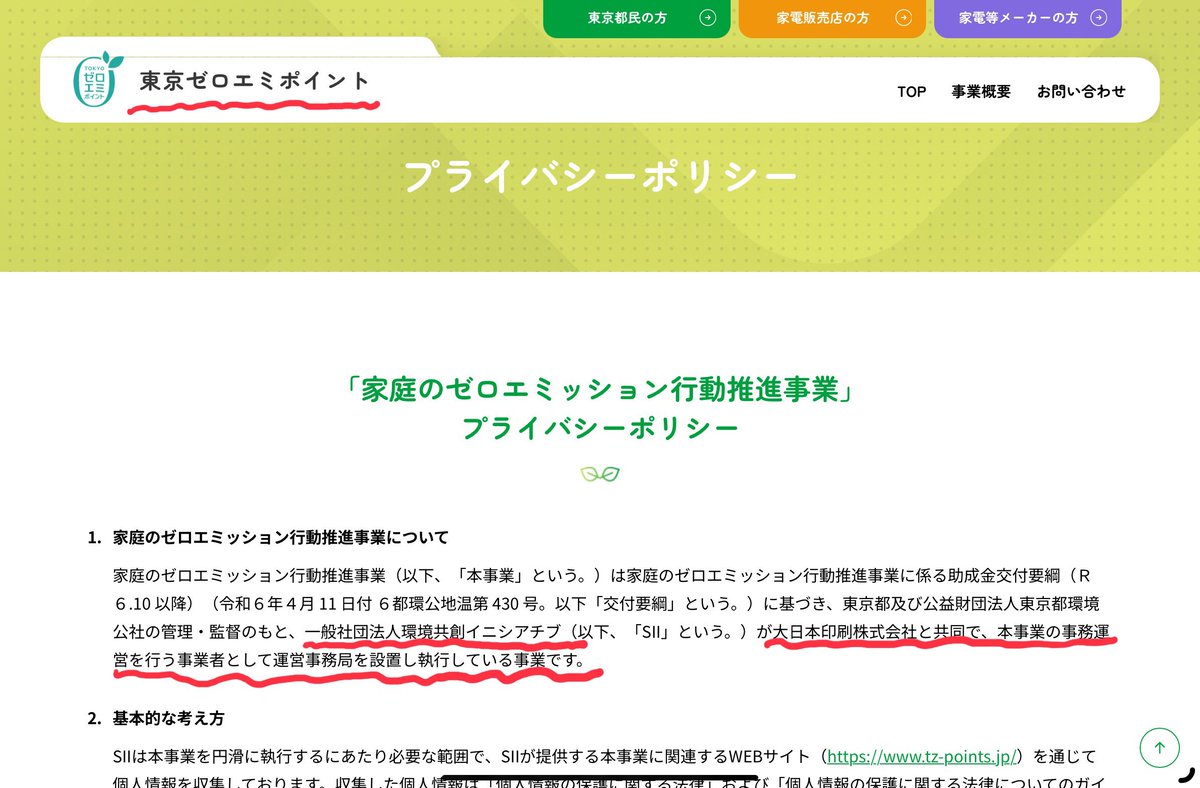The height and width of the screenshot is (788, 1200).
Task: Click section heading 家庭のゼロエミッション行動推進事業について
Action: [x=281, y=537]
